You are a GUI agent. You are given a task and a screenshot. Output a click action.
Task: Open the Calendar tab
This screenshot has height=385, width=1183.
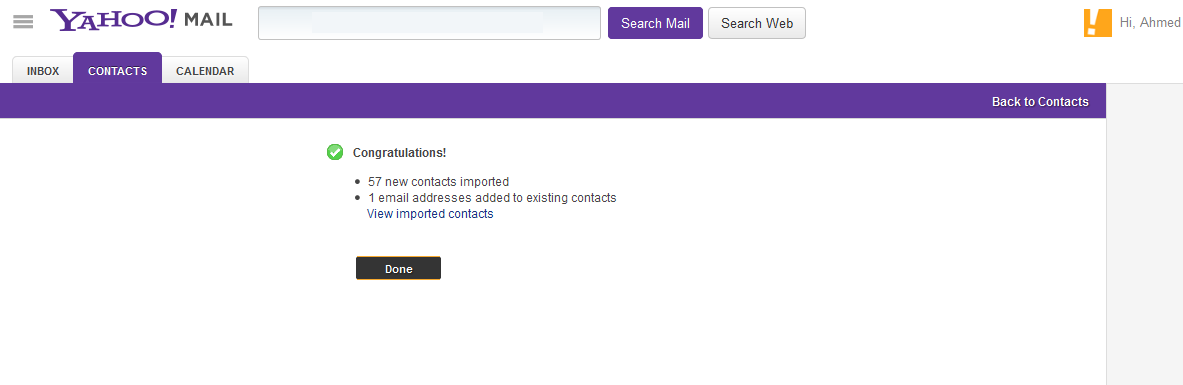tap(205, 71)
